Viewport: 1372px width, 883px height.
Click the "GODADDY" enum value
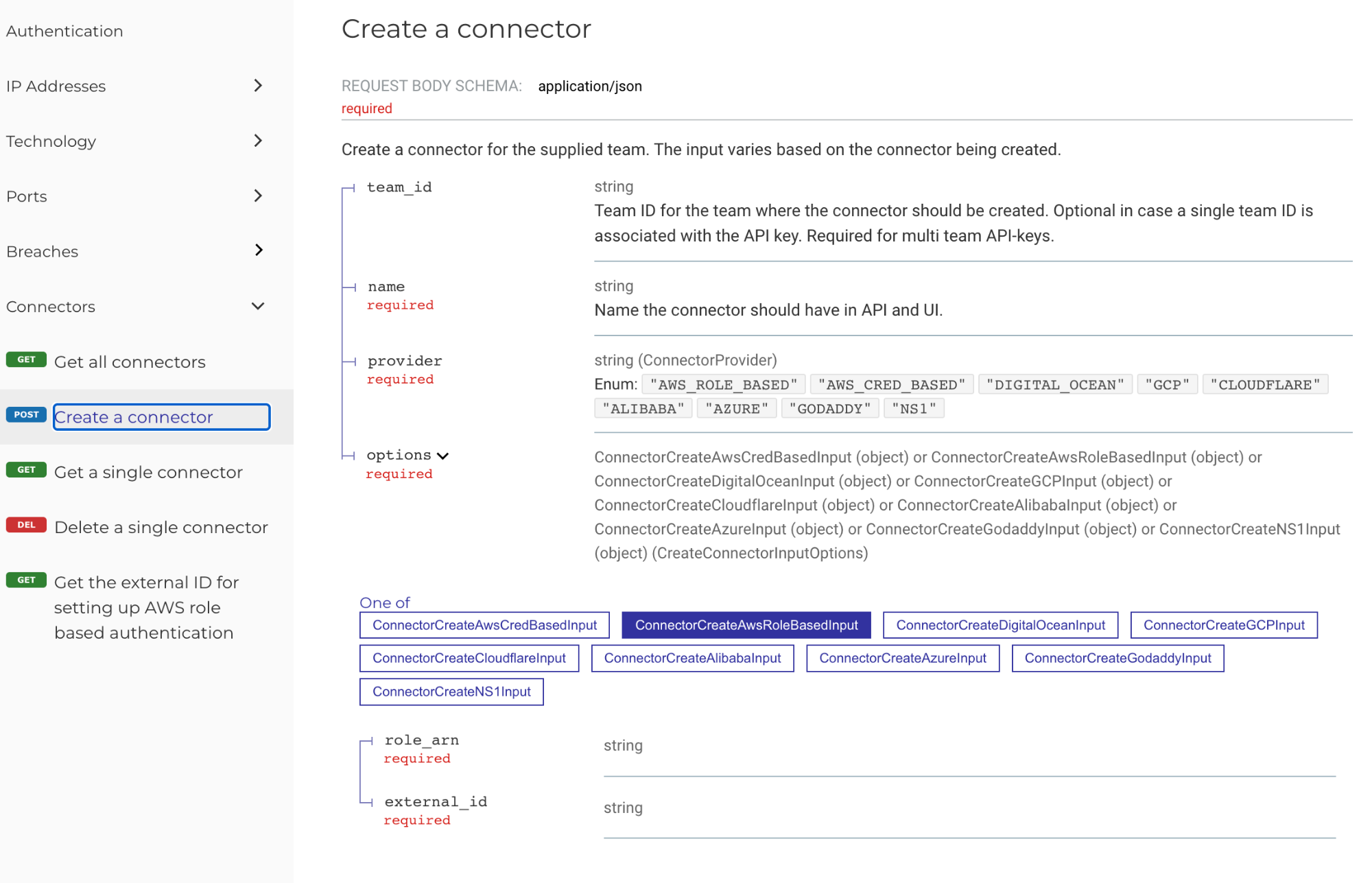click(x=830, y=408)
